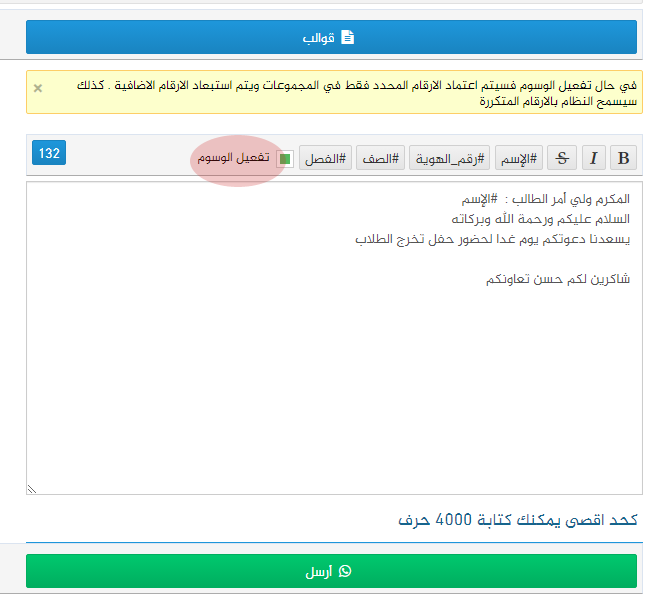Apply bold formatting with the B button
Screen dimensions: 655x613
point(623,158)
